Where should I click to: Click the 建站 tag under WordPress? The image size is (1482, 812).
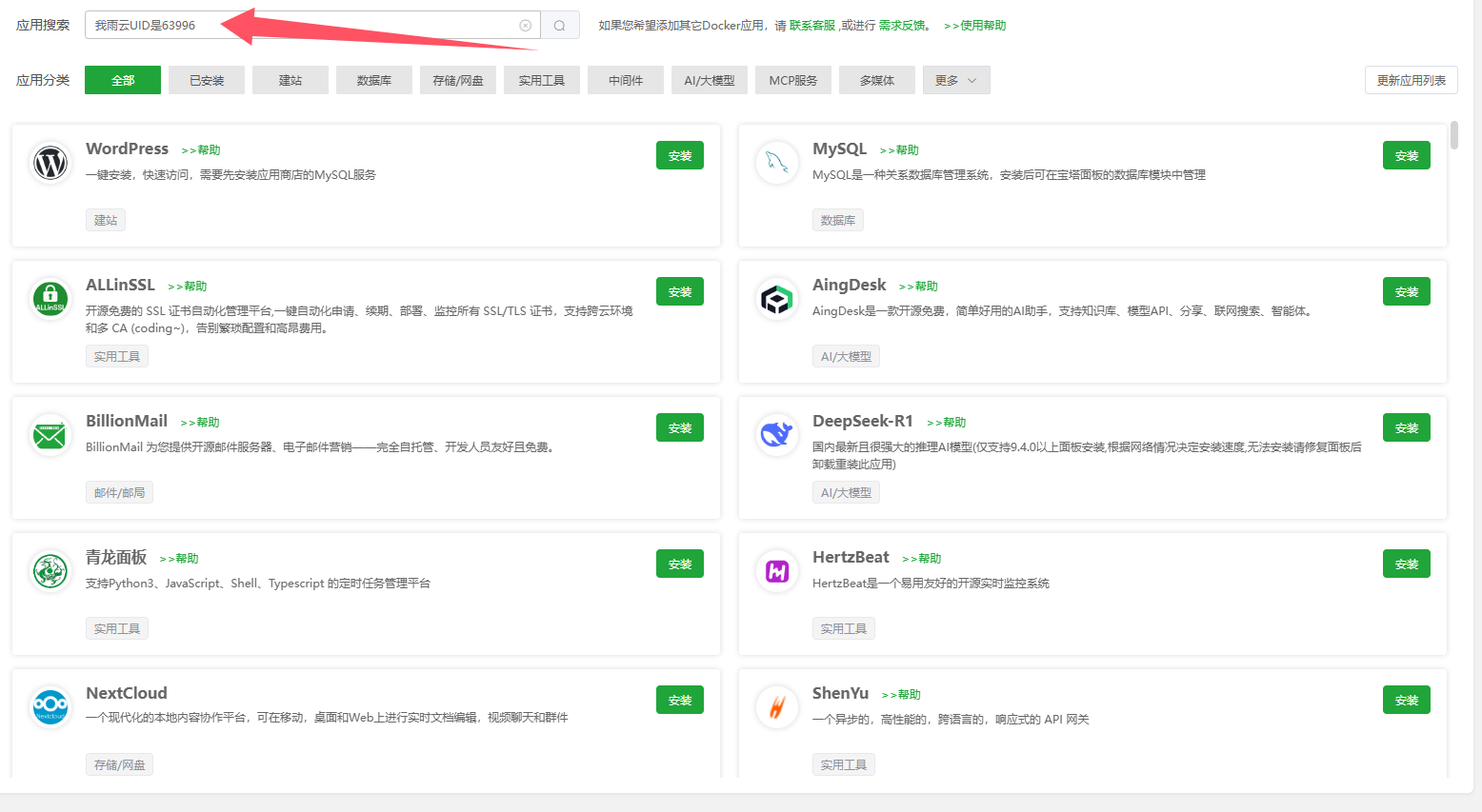[x=106, y=220]
